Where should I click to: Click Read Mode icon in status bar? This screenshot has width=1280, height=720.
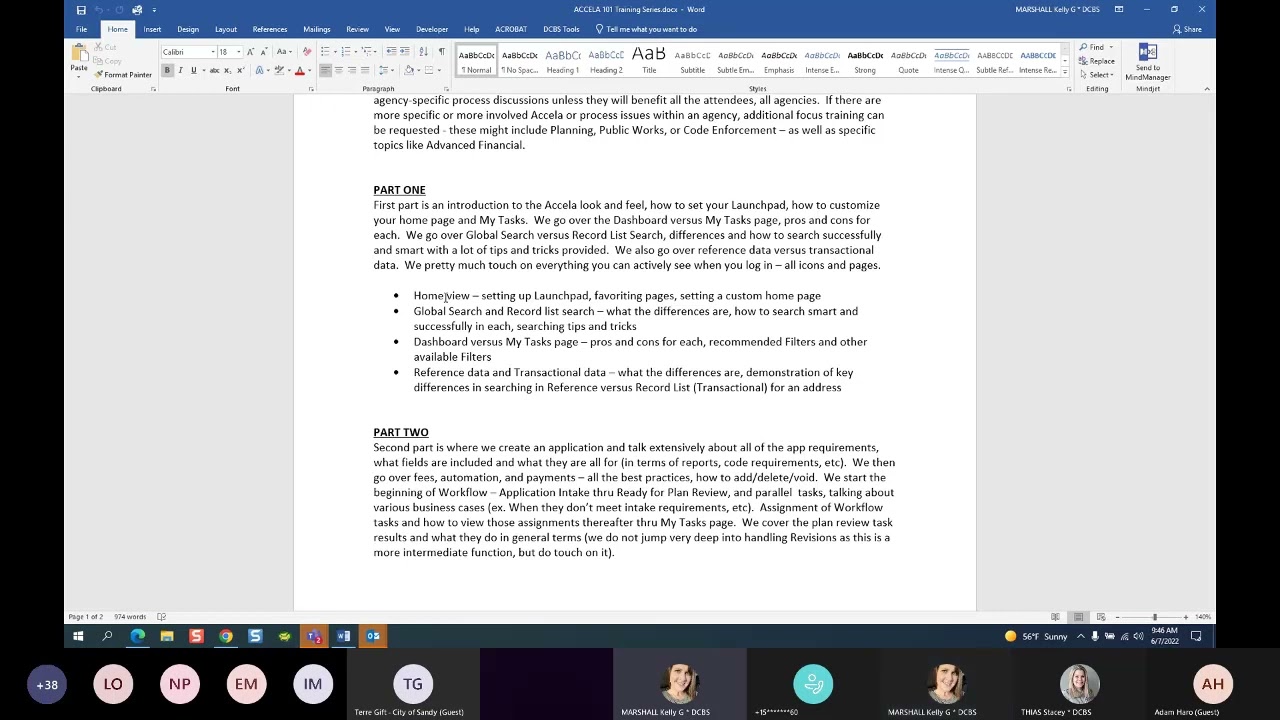click(x=1055, y=617)
